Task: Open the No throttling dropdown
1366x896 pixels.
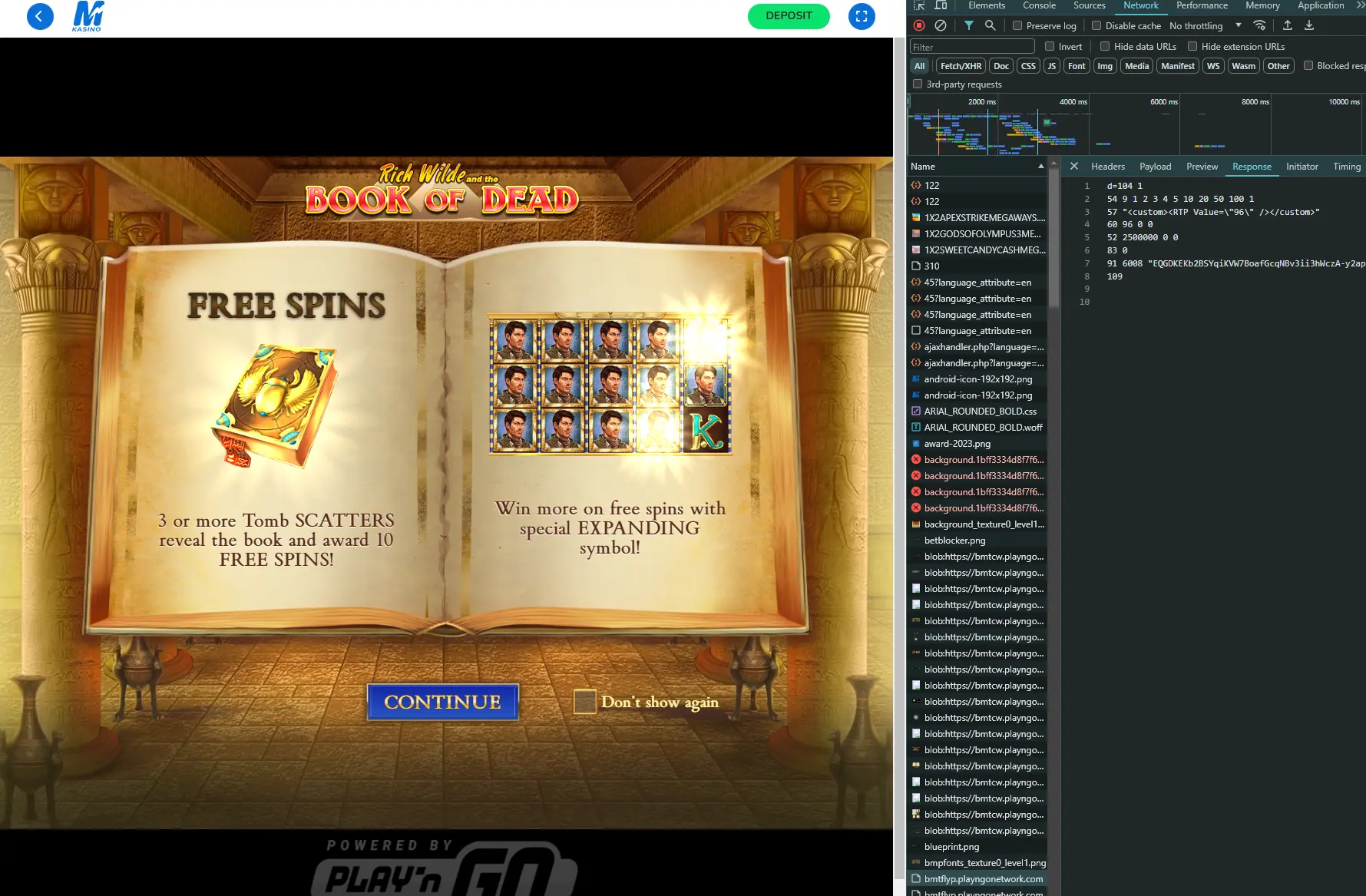Action: [x=1205, y=25]
